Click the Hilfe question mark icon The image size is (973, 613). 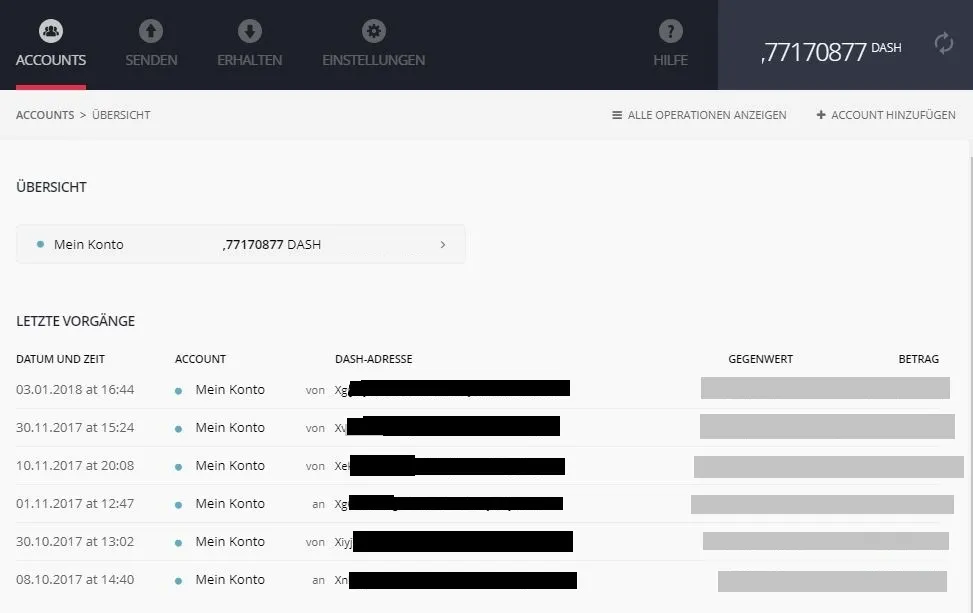(x=670, y=31)
